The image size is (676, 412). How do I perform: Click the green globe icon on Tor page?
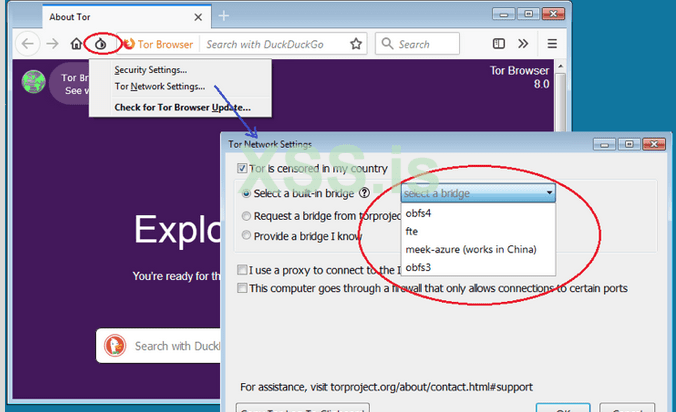click(x=34, y=82)
